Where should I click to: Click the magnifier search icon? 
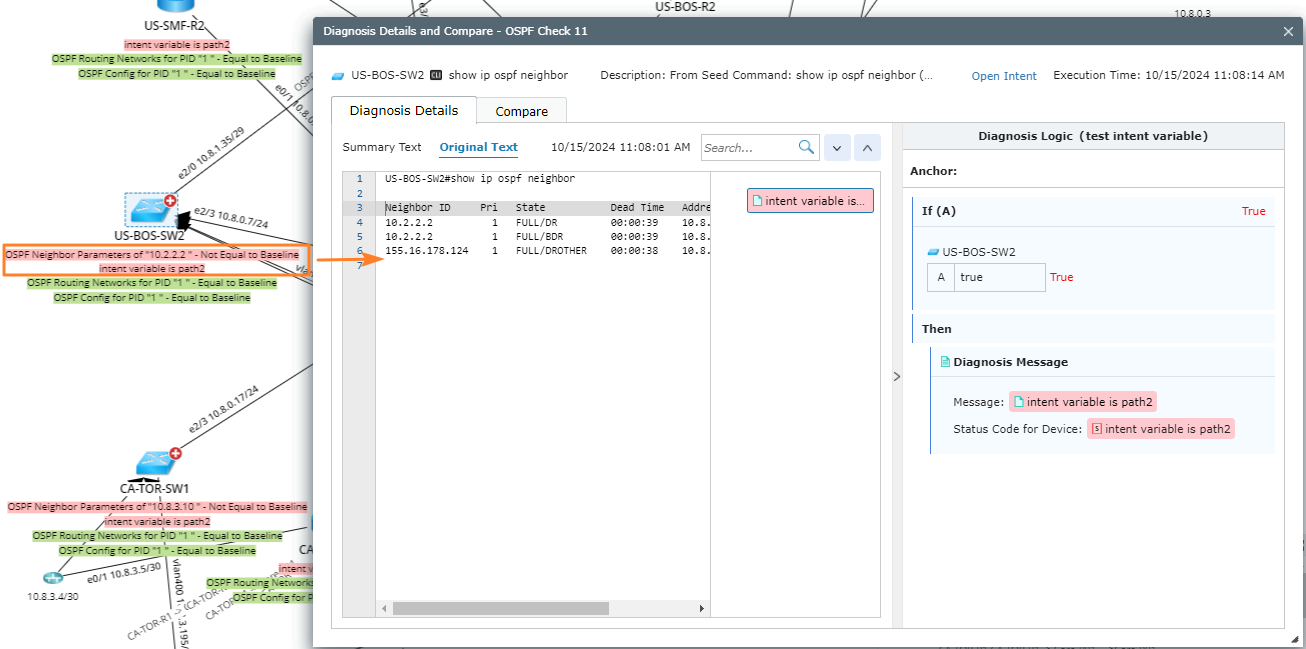coord(807,147)
